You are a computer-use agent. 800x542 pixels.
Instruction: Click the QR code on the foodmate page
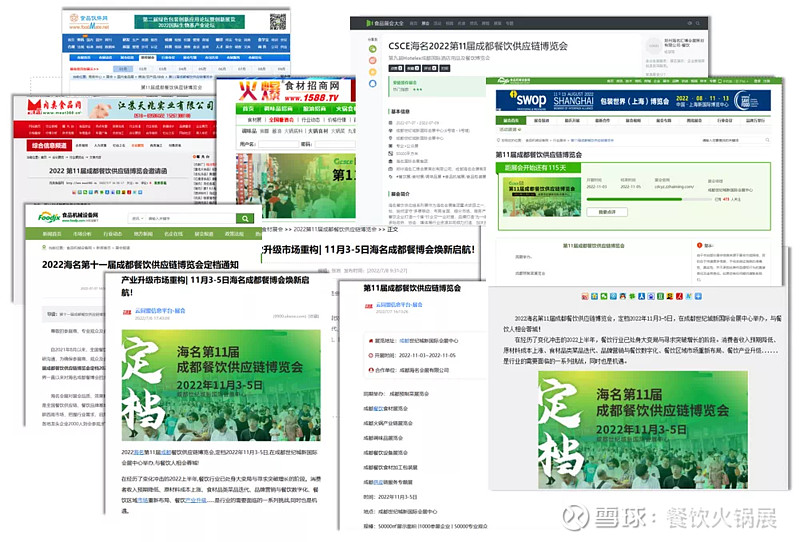pyautogui.click(x=277, y=21)
